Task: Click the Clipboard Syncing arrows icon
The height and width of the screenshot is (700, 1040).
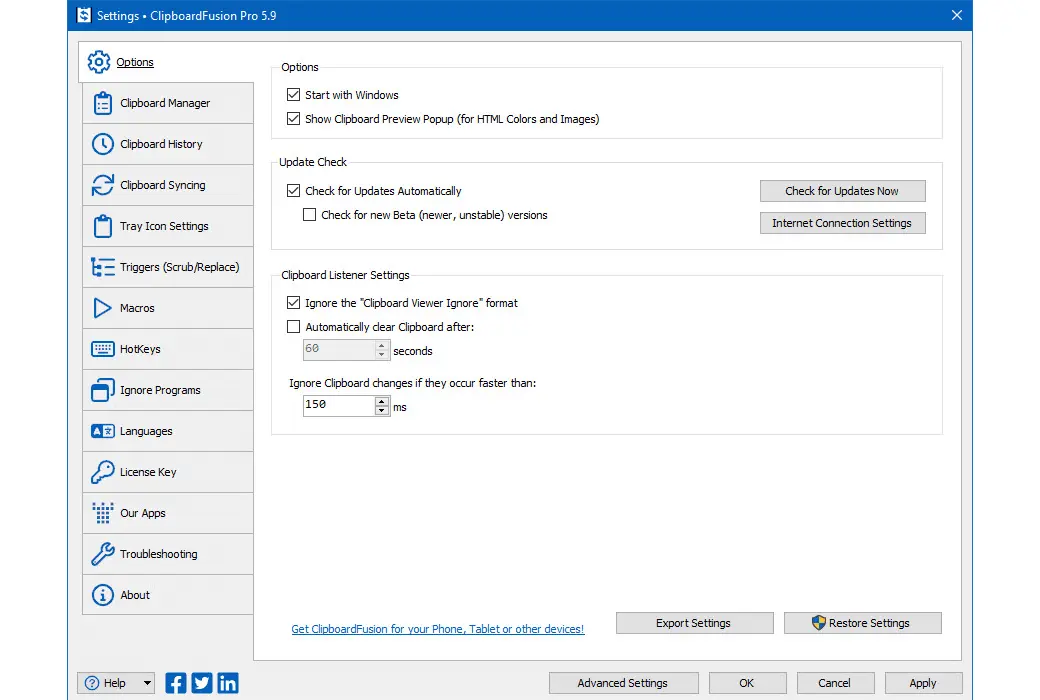Action: click(x=103, y=185)
